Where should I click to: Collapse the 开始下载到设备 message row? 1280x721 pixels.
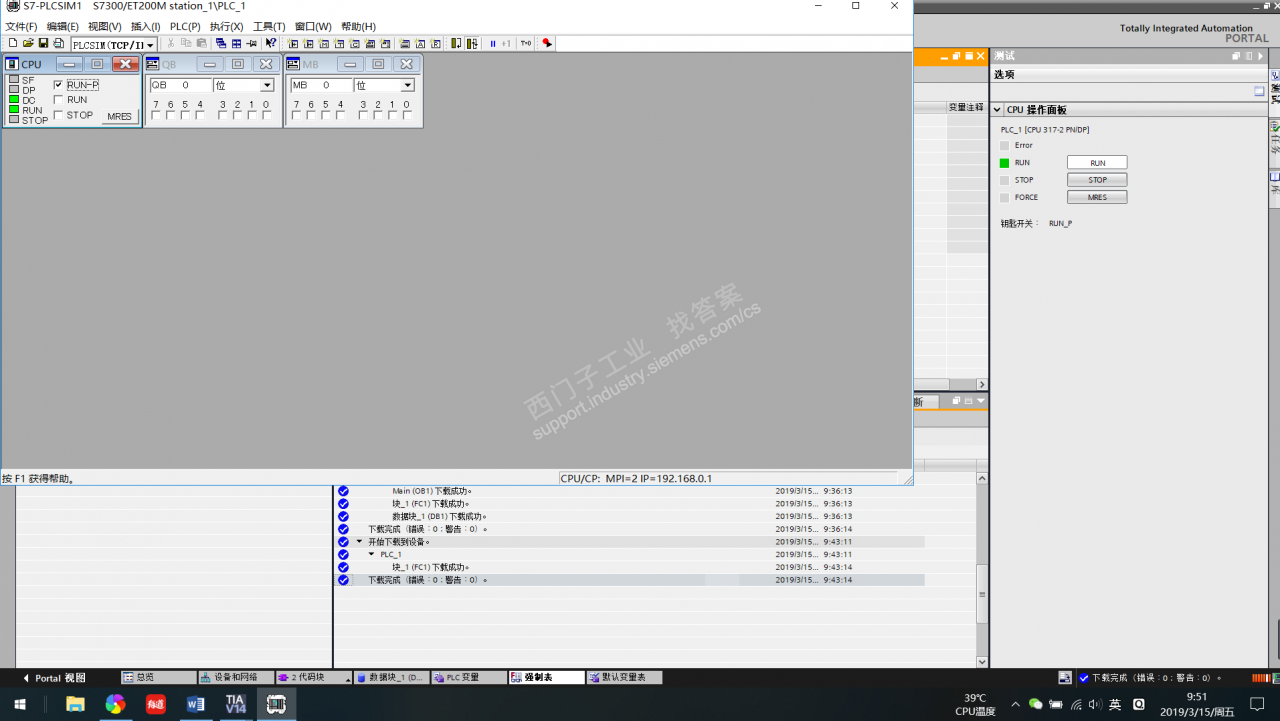pos(360,542)
